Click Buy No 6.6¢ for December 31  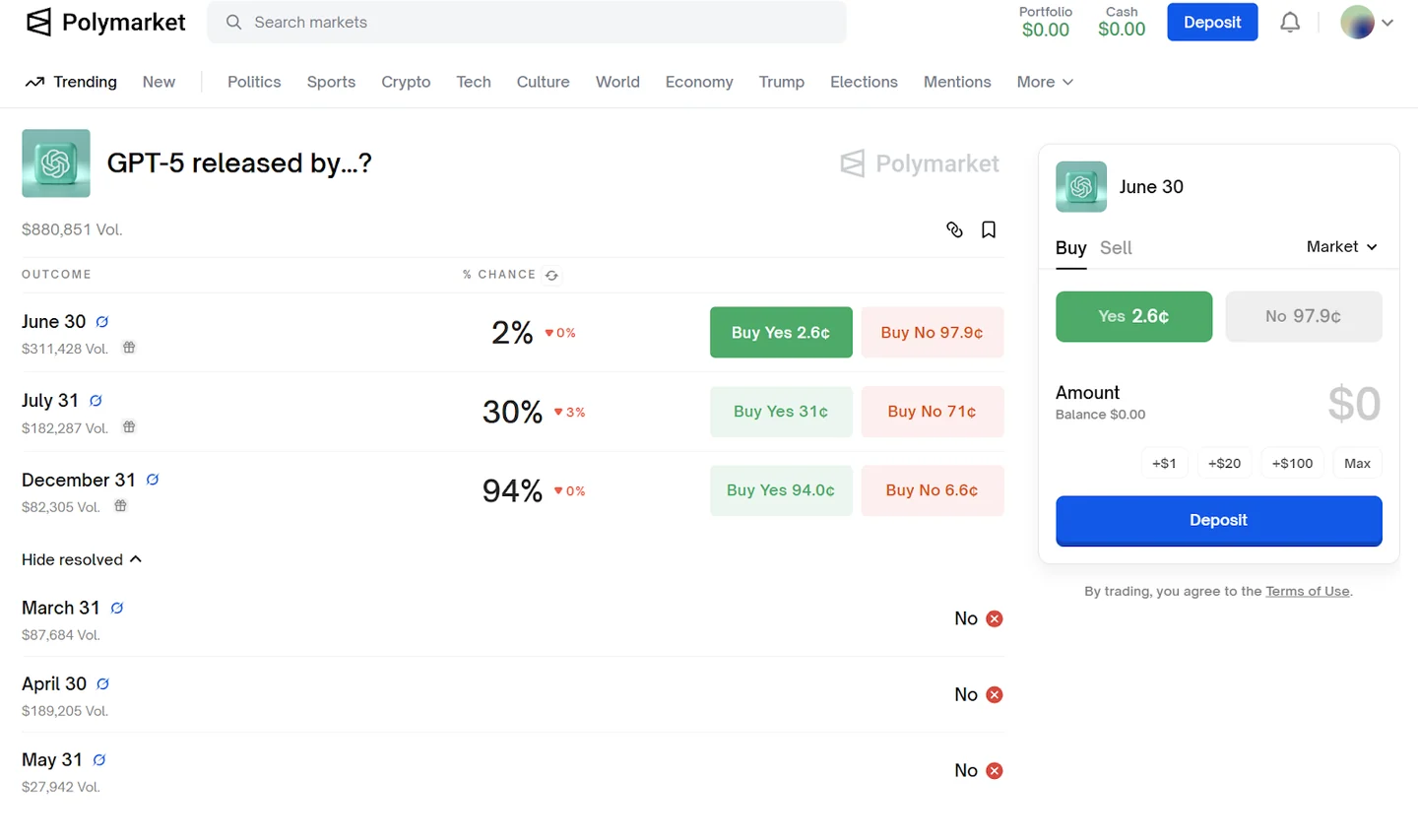tap(932, 490)
